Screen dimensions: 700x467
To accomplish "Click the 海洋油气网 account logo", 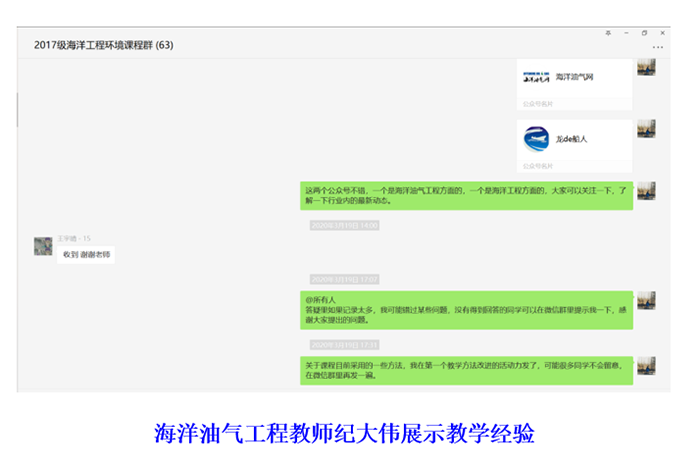I will [536, 78].
